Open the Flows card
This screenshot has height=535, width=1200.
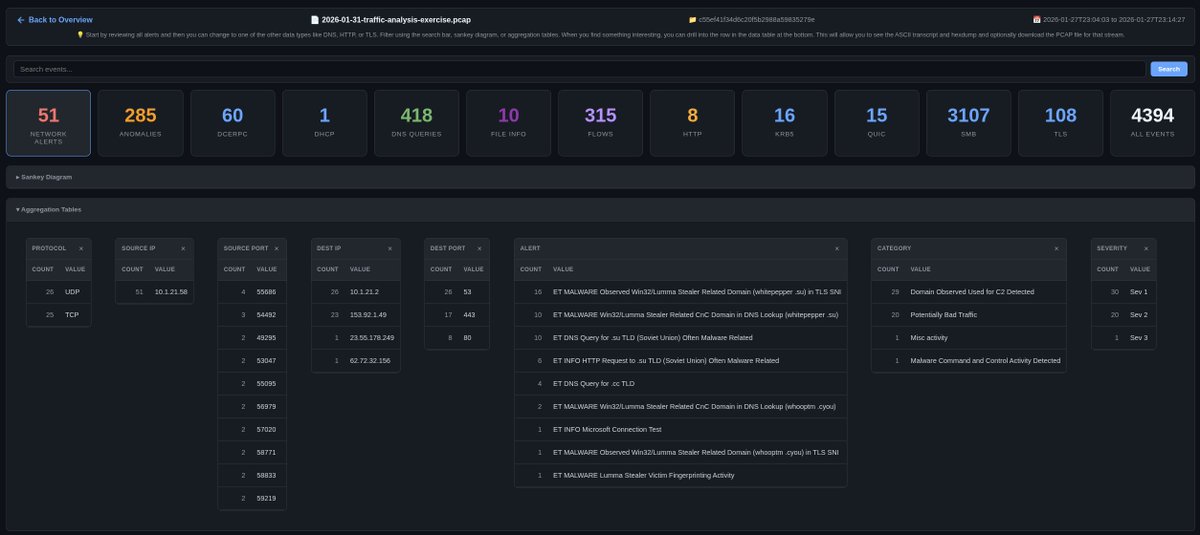point(601,123)
